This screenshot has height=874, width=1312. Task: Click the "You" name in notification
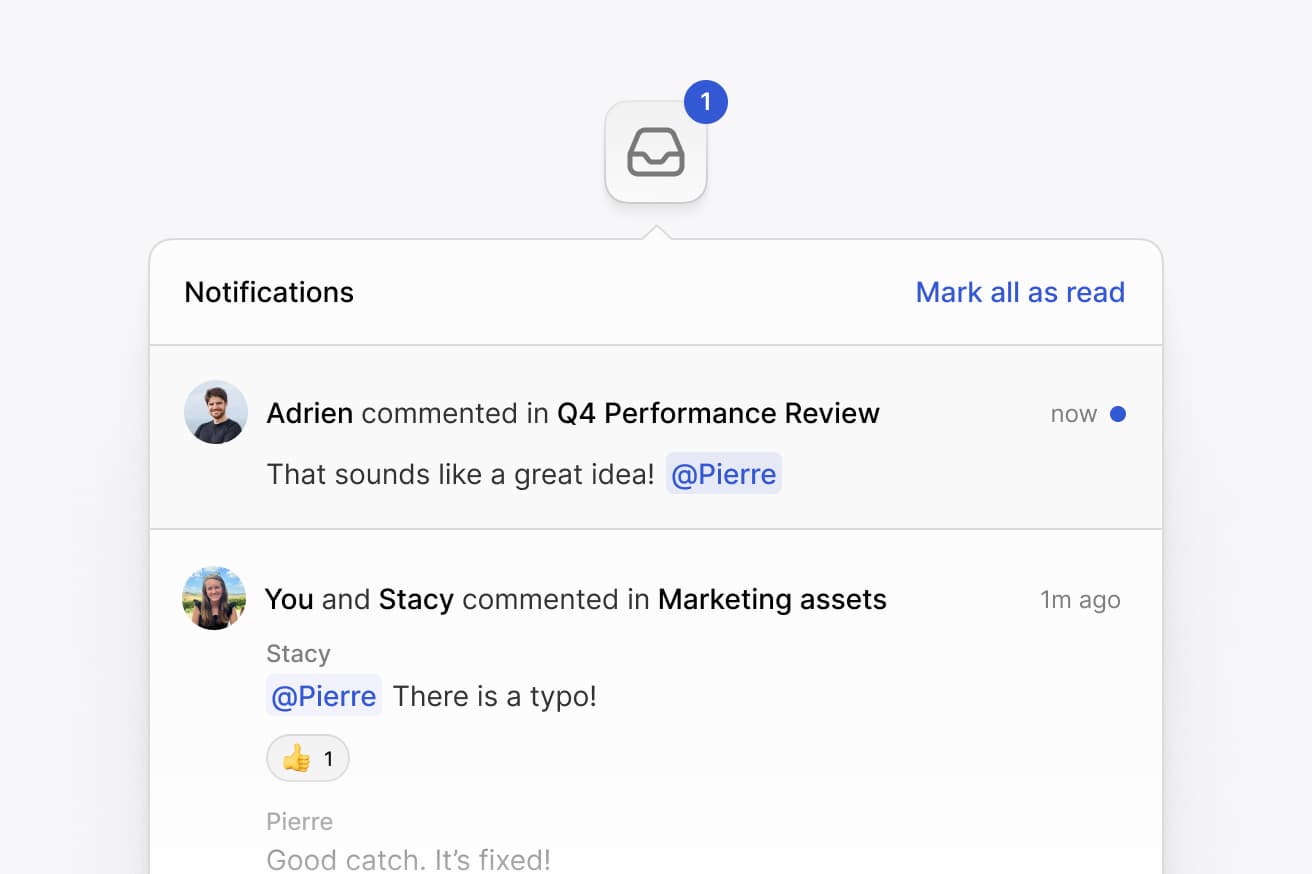click(x=289, y=599)
